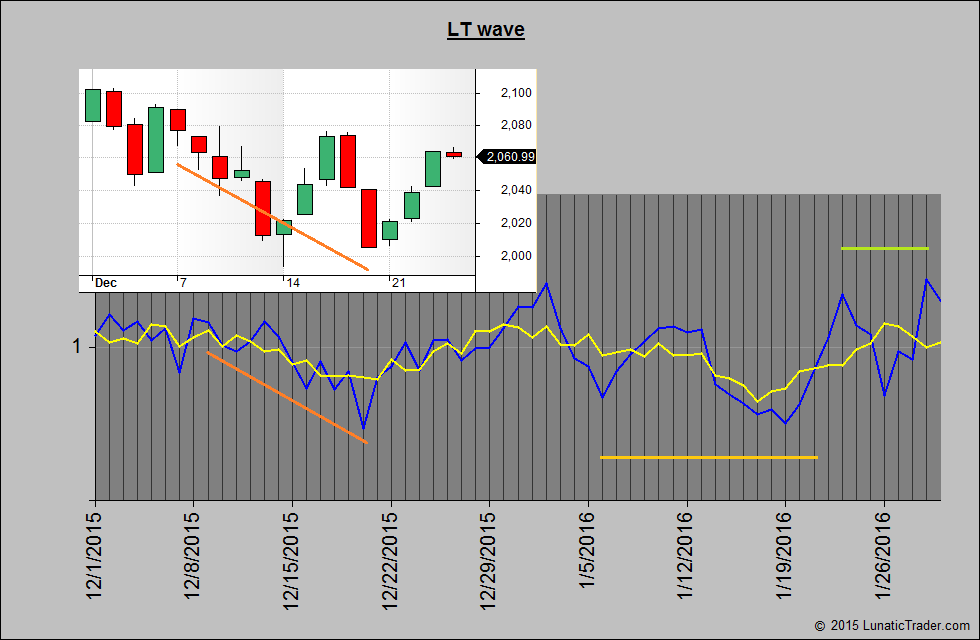
Task: Click the LT wave chart title
Action: pyautogui.click(x=485, y=30)
